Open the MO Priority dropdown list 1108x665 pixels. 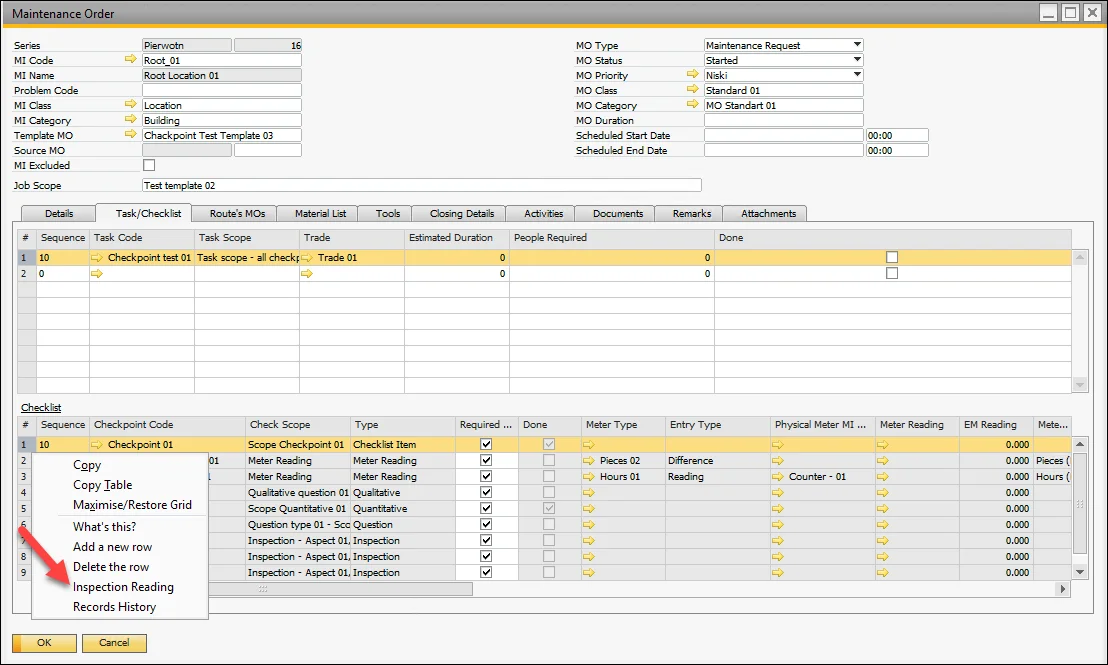pos(857,75)
